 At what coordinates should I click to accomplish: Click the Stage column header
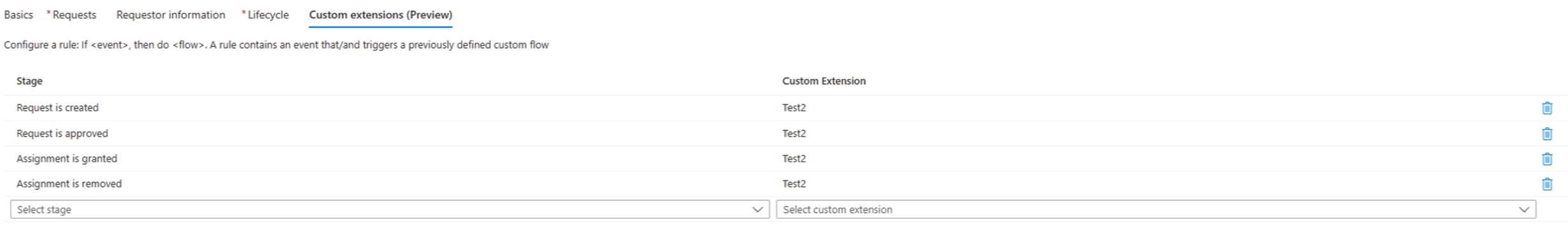[29, 81]
